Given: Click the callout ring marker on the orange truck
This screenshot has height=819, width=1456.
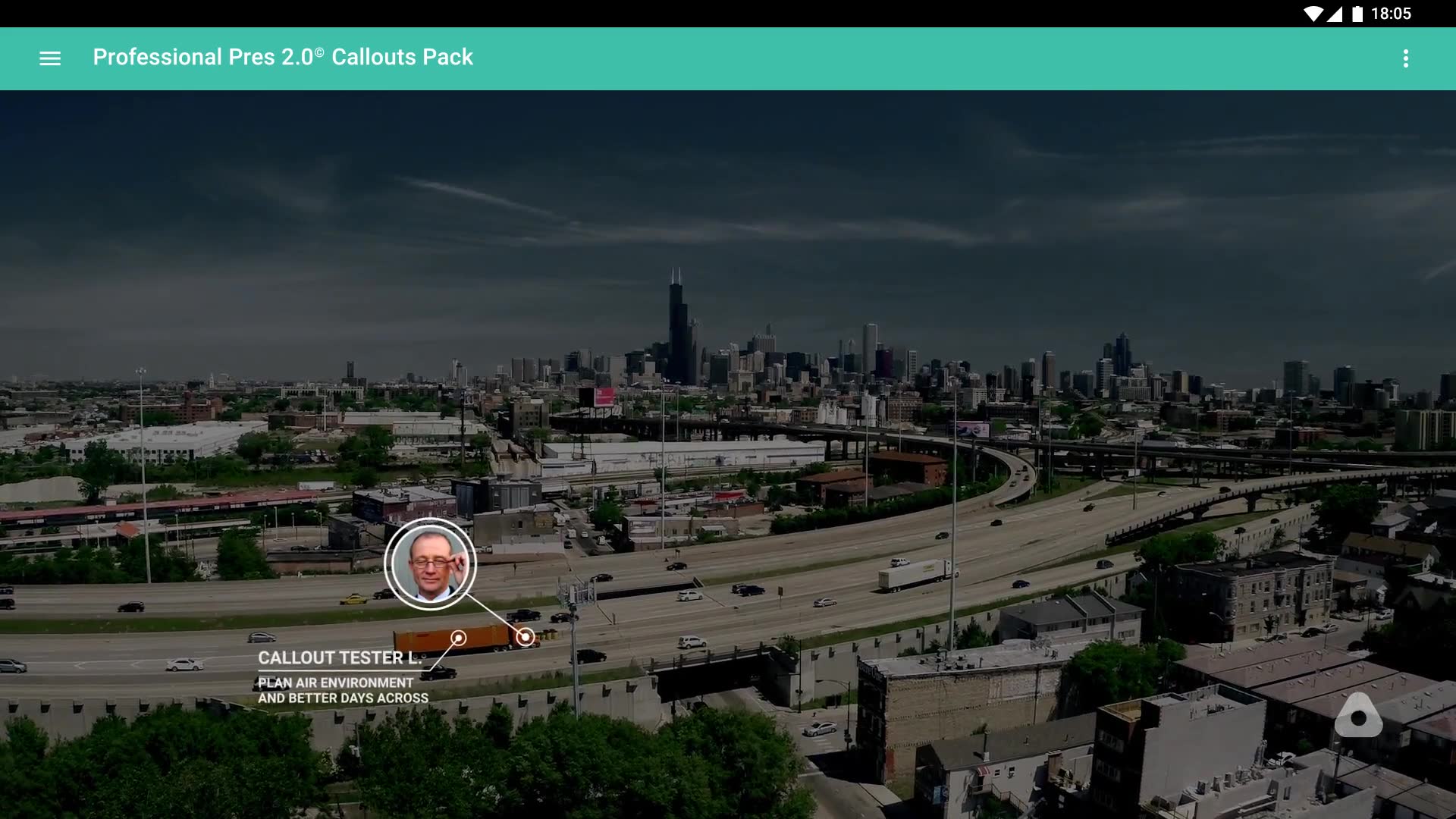Looking at the screenshot, I should point(458,639).
